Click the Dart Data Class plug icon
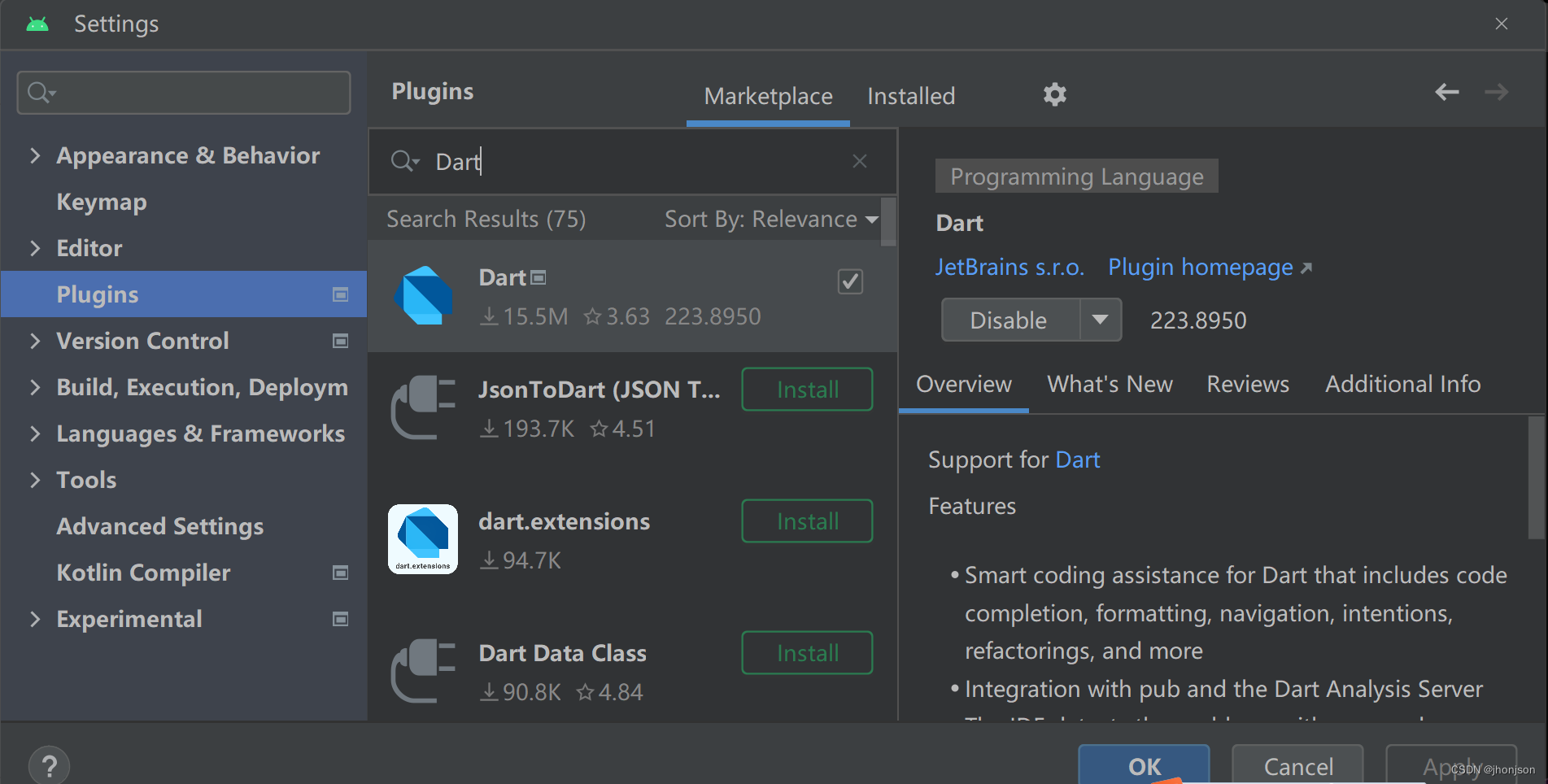 point(423,670)
